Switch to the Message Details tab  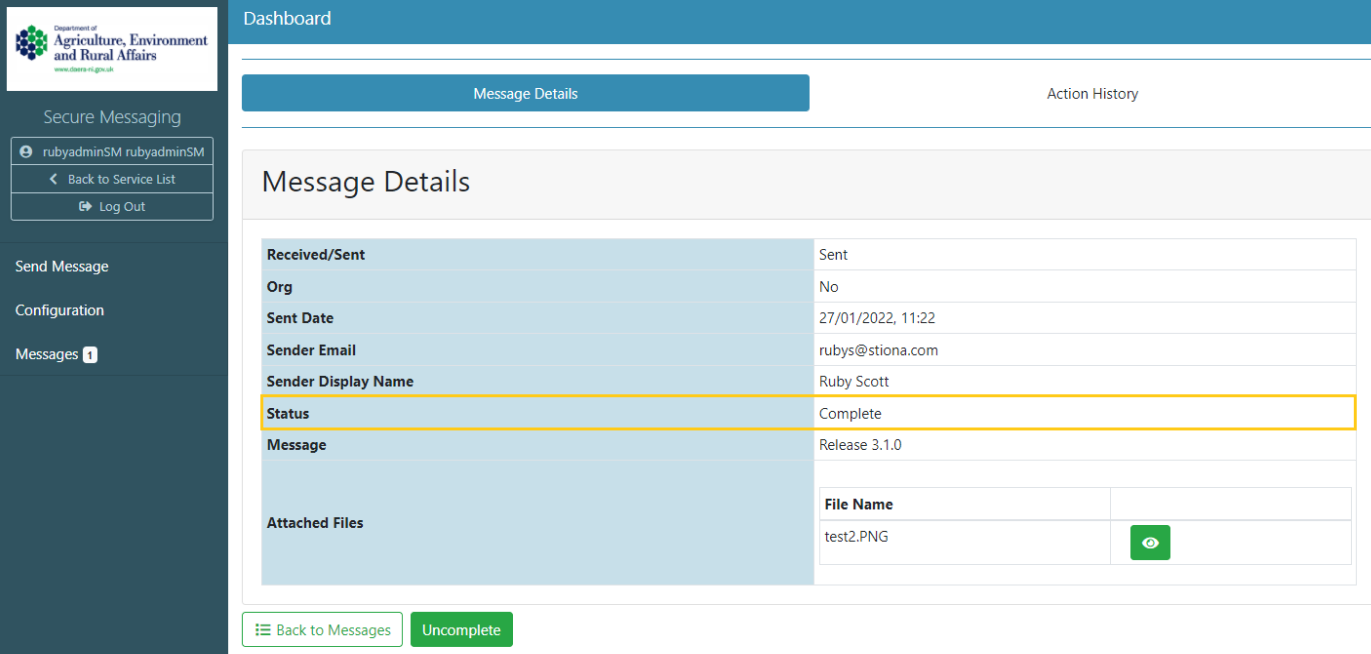(525, 93)
